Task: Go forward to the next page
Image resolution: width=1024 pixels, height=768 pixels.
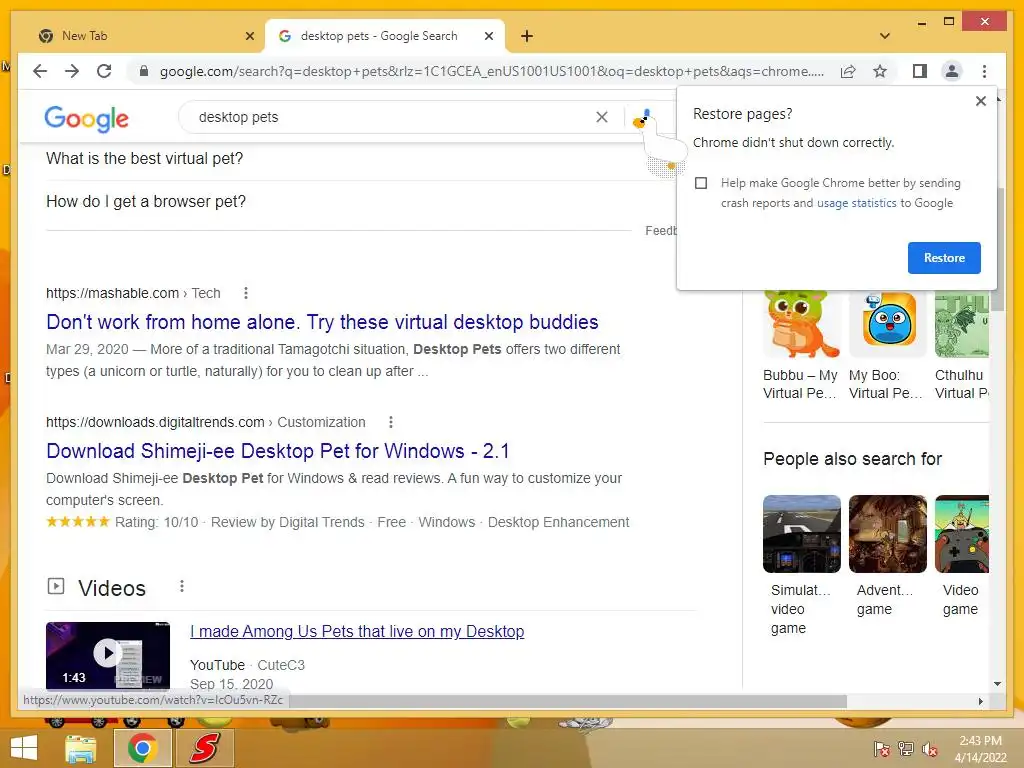Action: click(x=72, y=71)
